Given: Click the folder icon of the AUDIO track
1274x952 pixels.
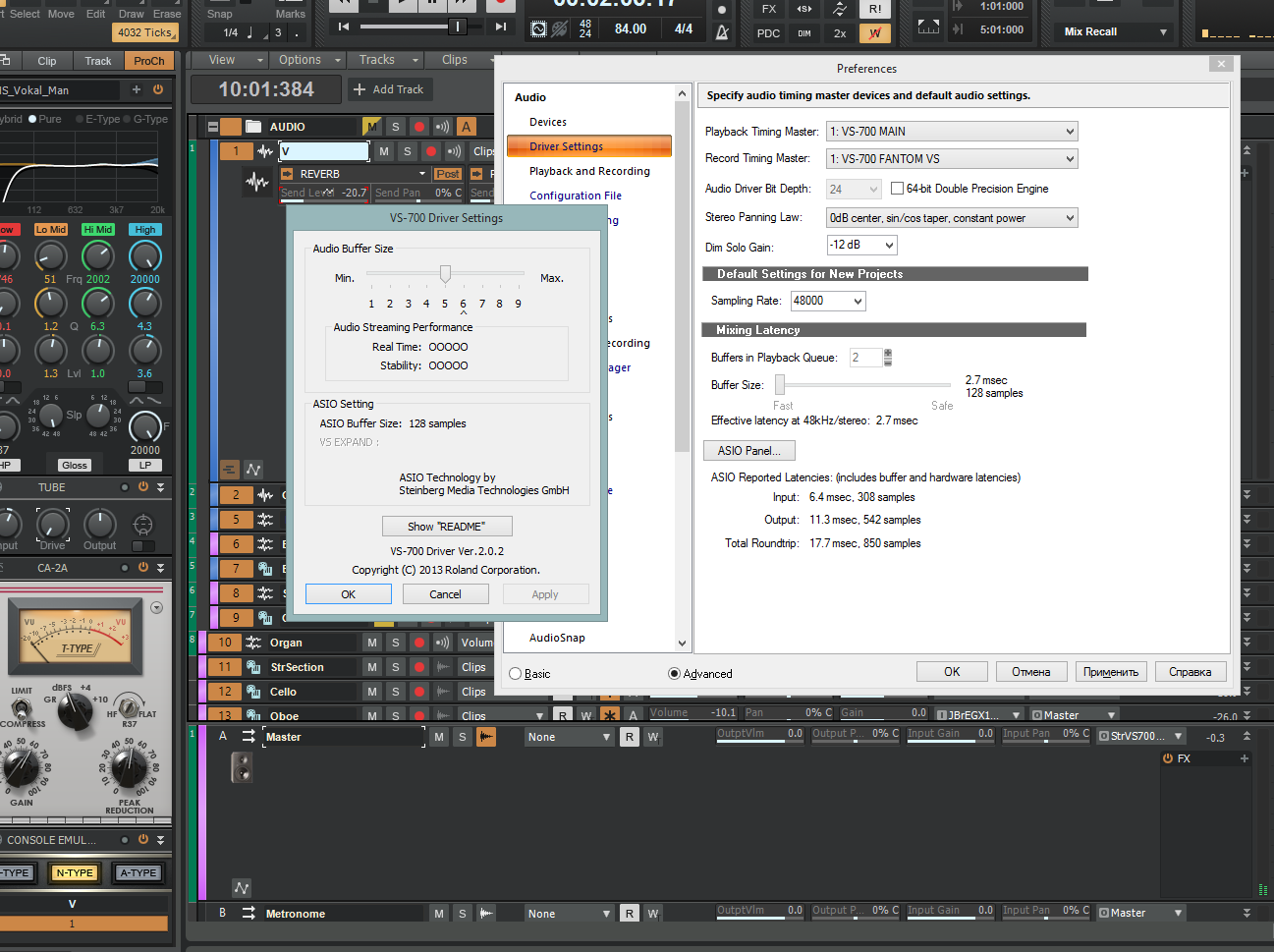Looking at the screenshot, I should [x=253, y=127].
